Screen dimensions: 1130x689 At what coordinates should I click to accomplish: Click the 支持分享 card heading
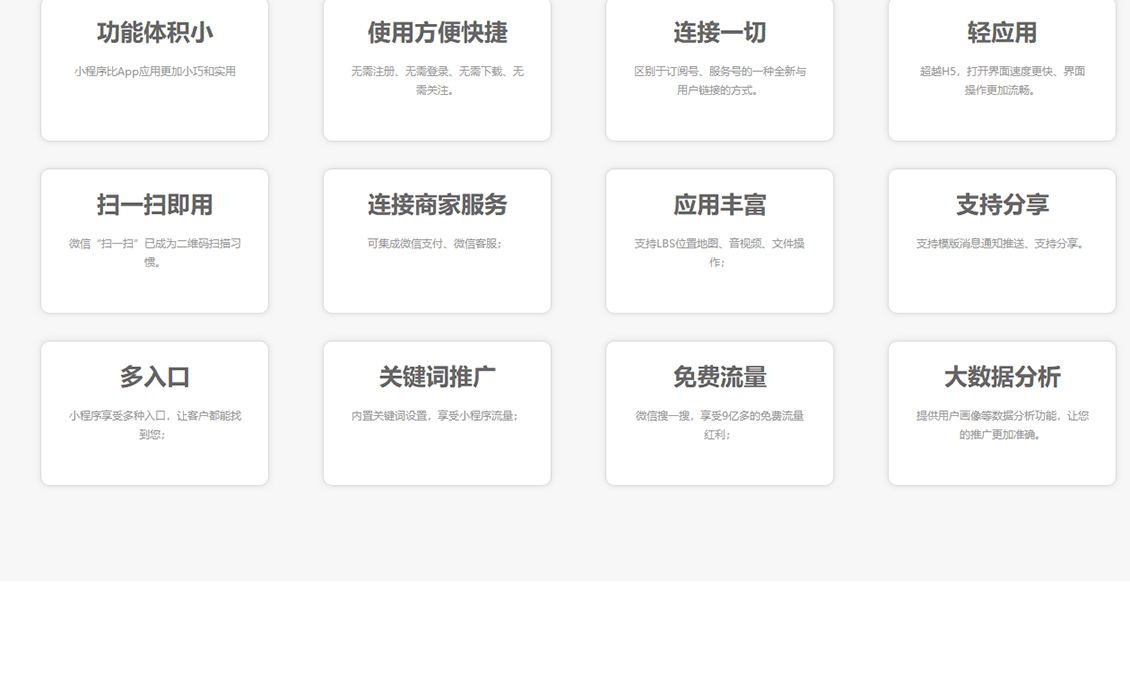(x=1002, y=205)
